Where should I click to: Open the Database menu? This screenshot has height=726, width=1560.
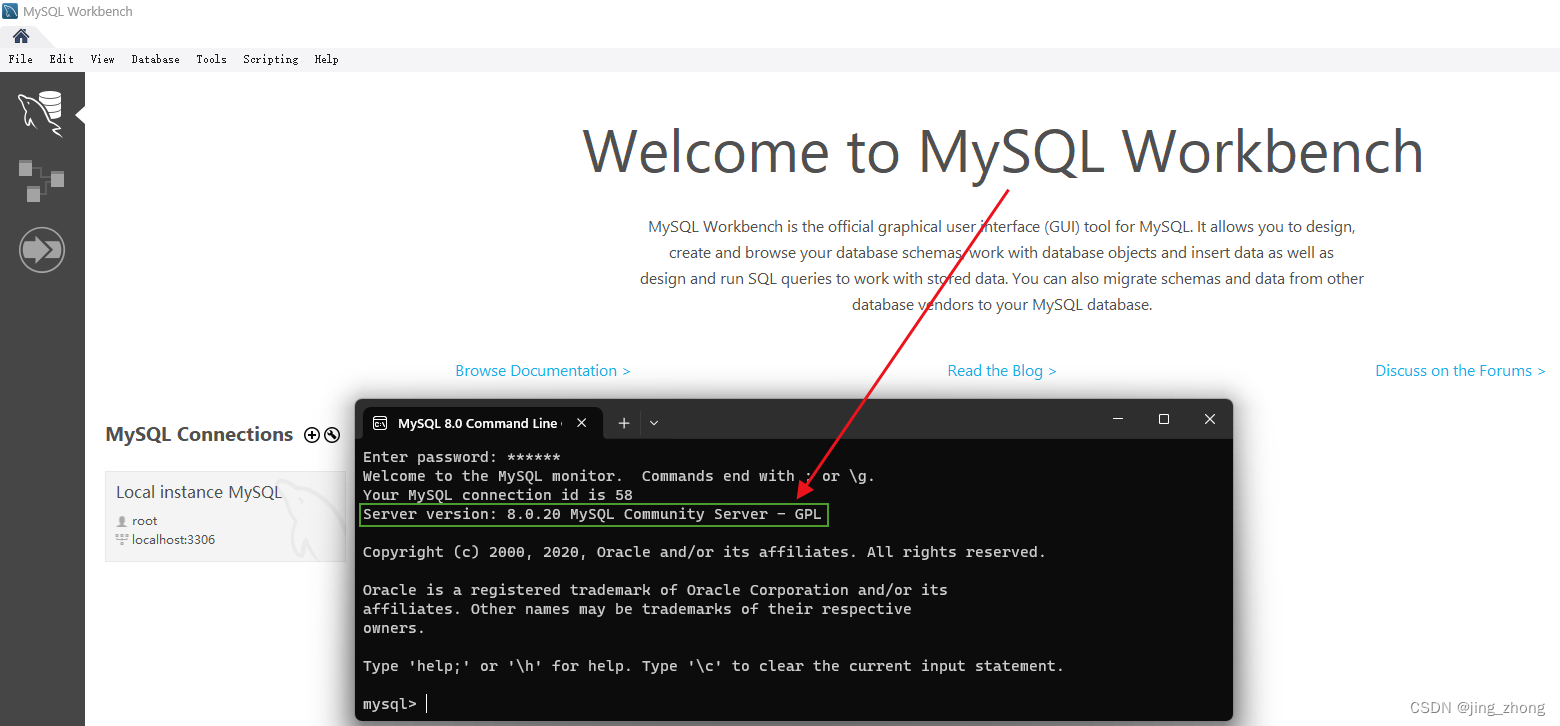click(x=156, y=59)
